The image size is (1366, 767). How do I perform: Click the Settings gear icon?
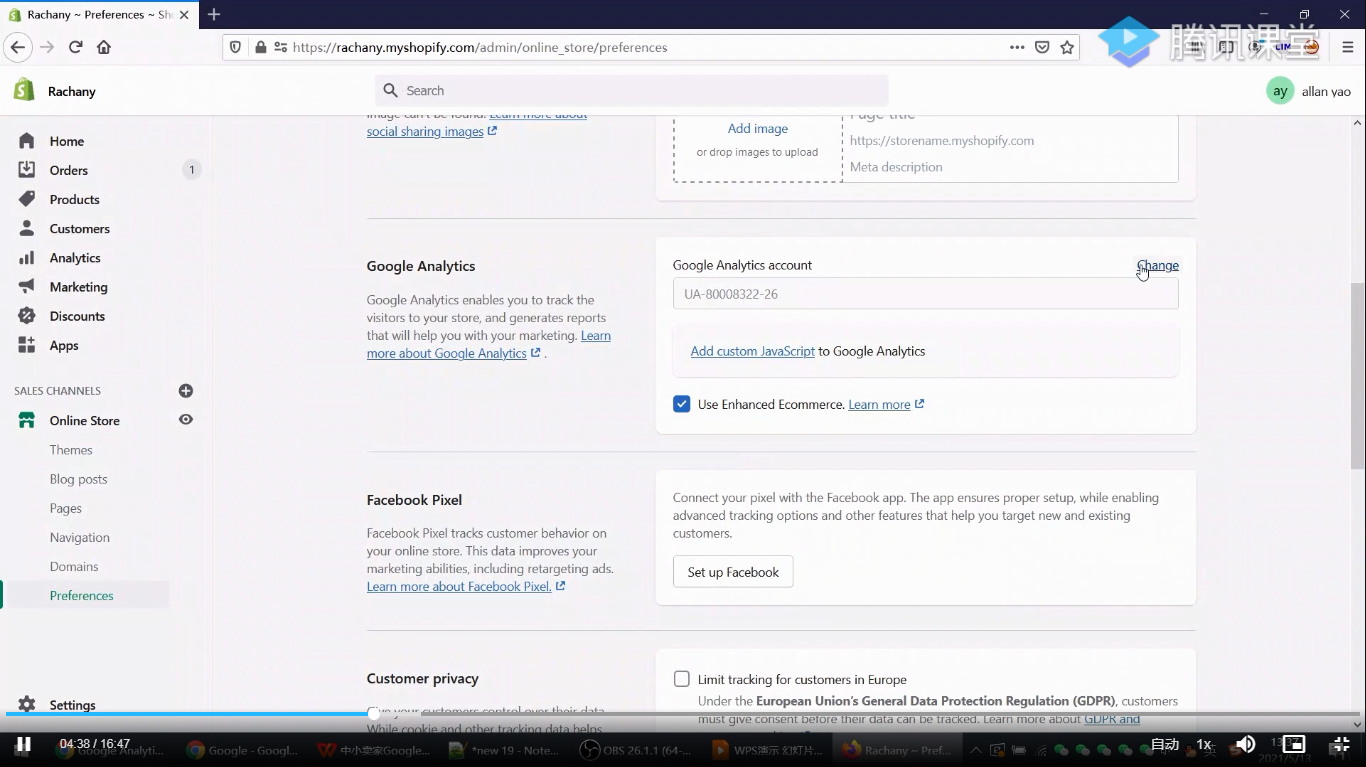pos(27,705)
